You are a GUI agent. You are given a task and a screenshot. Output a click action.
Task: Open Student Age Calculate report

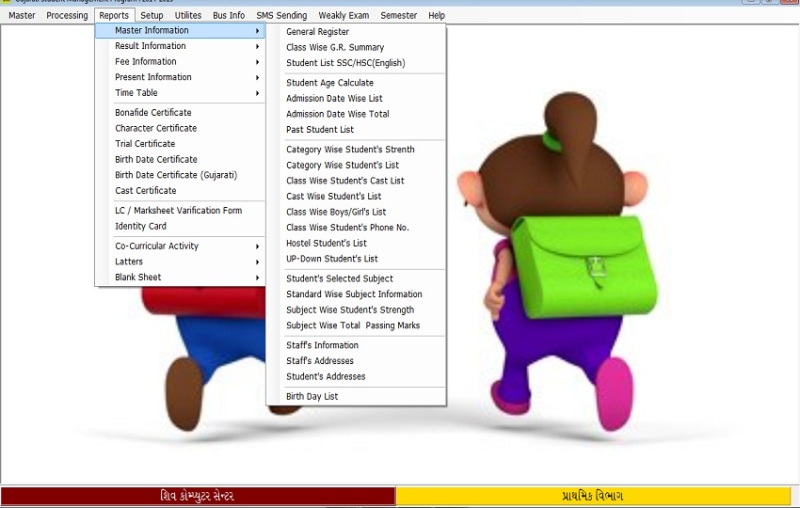coord(329,83)
